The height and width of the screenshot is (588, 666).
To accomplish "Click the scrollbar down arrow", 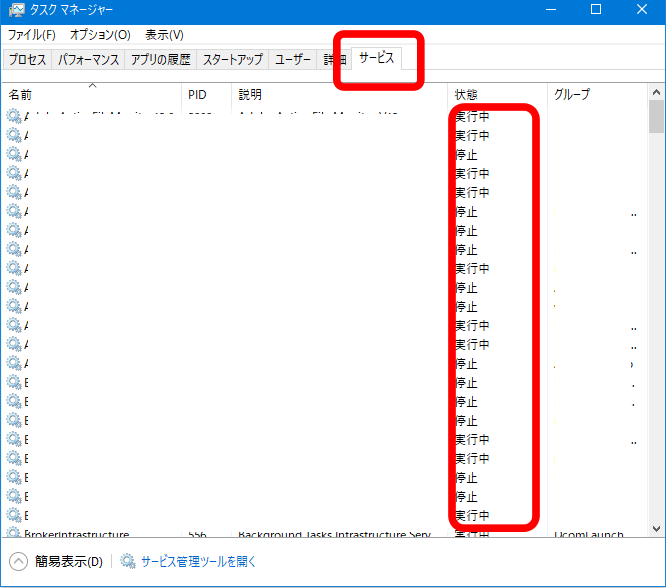I will (656, 529).
